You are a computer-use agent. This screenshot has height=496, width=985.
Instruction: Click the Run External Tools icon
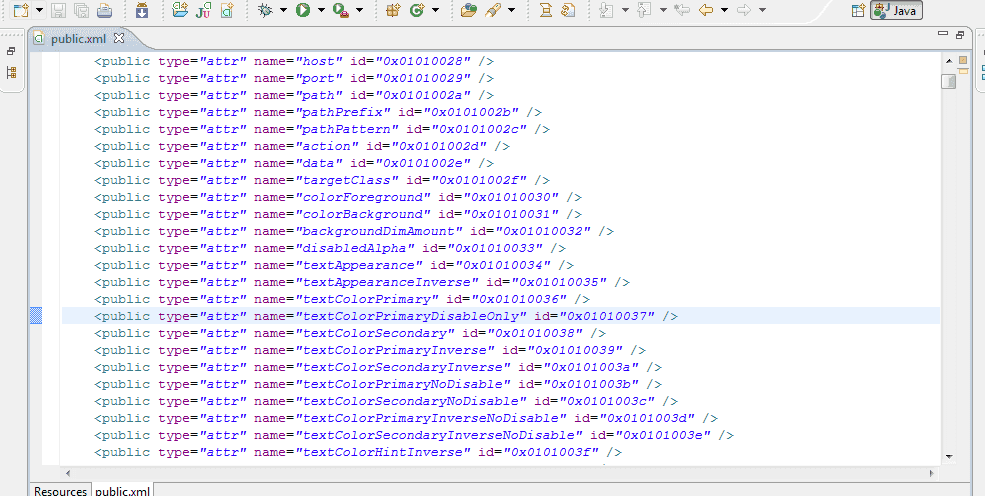341,10
